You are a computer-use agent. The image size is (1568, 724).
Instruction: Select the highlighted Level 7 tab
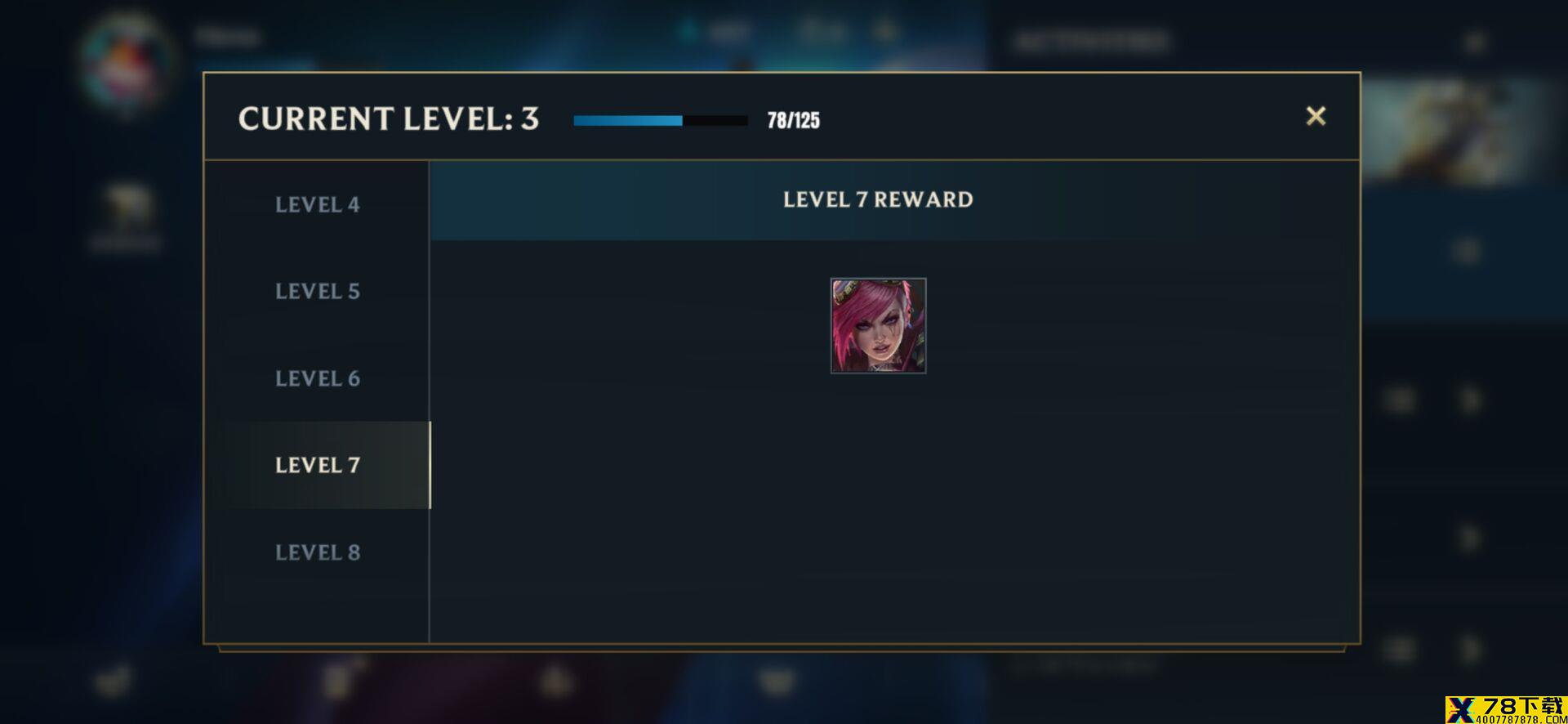tap(317, 465)
